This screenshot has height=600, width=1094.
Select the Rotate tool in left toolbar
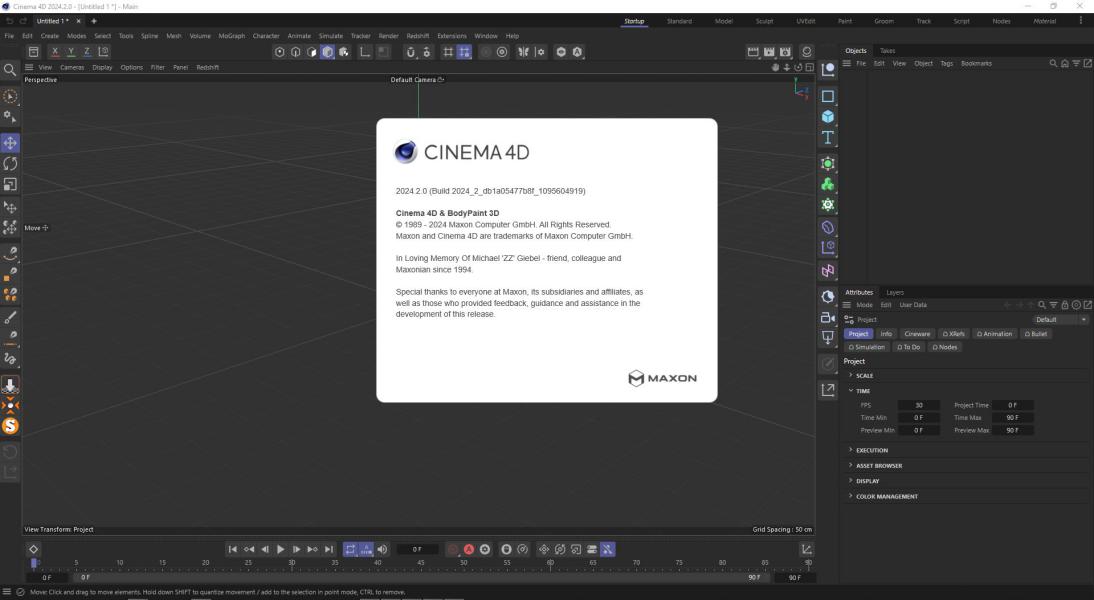[10, 163]
